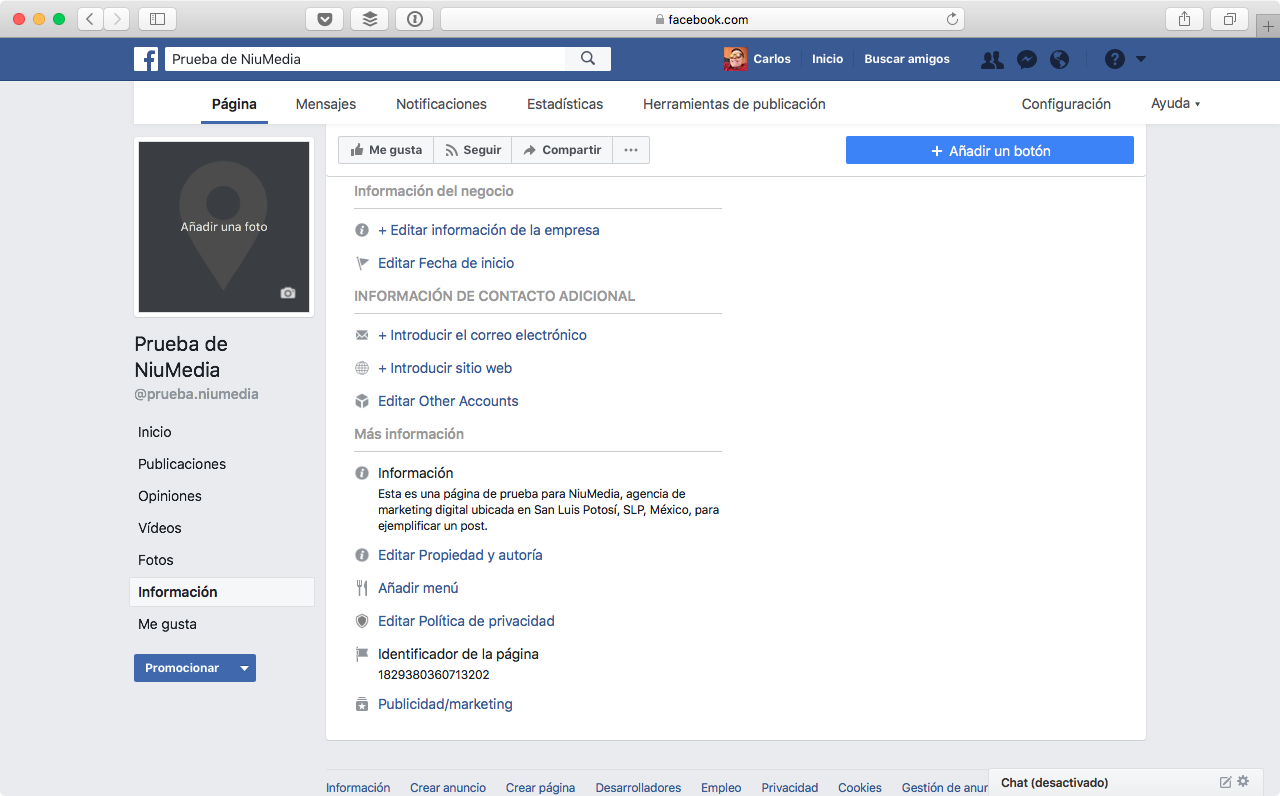Open the Notificaciones tab
The width and height of the screenshot is (1280, 796).
[441, 104]
